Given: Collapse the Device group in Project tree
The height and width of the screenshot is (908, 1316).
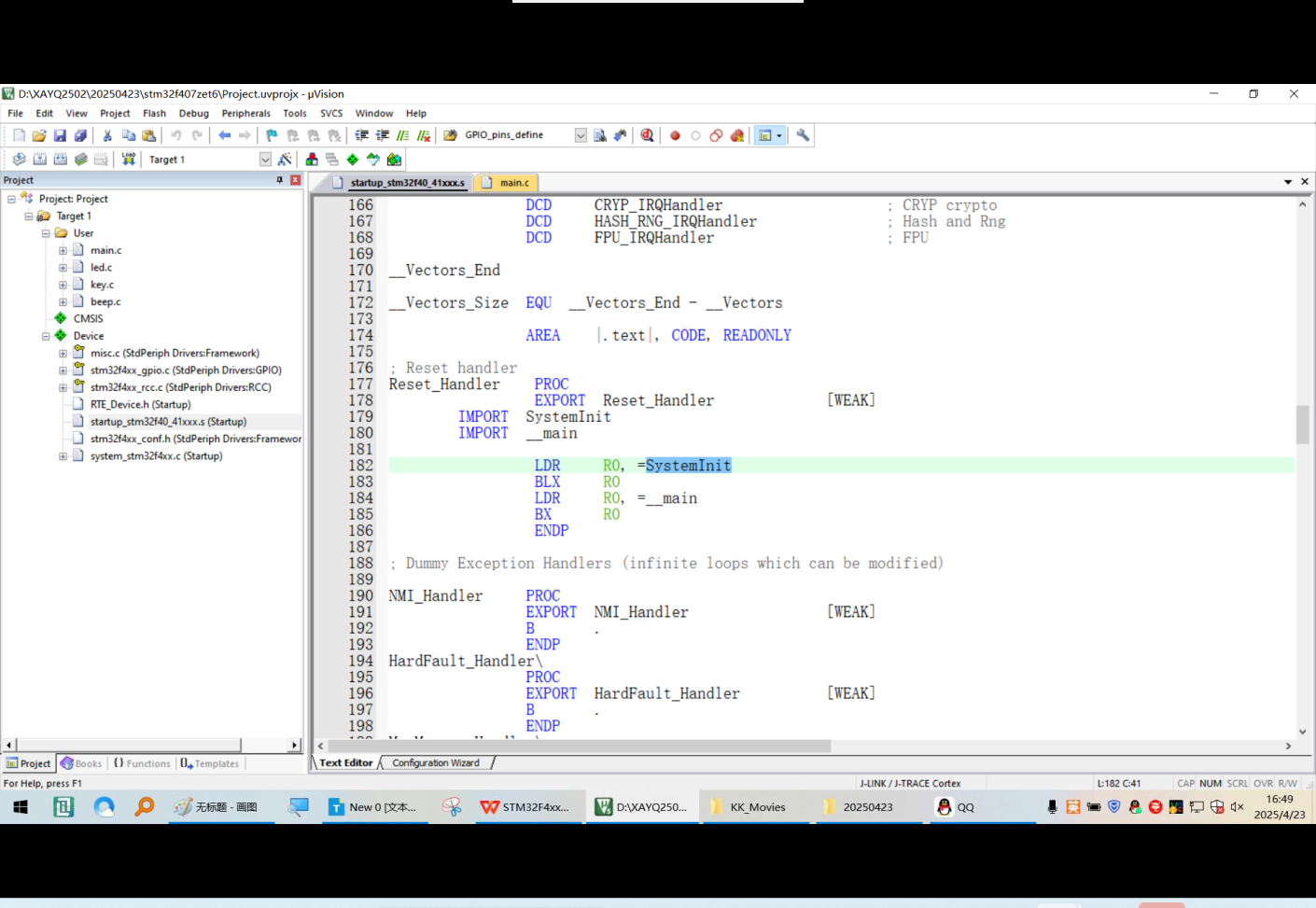Looking at the screenshot, I should (x=44, y=336).
